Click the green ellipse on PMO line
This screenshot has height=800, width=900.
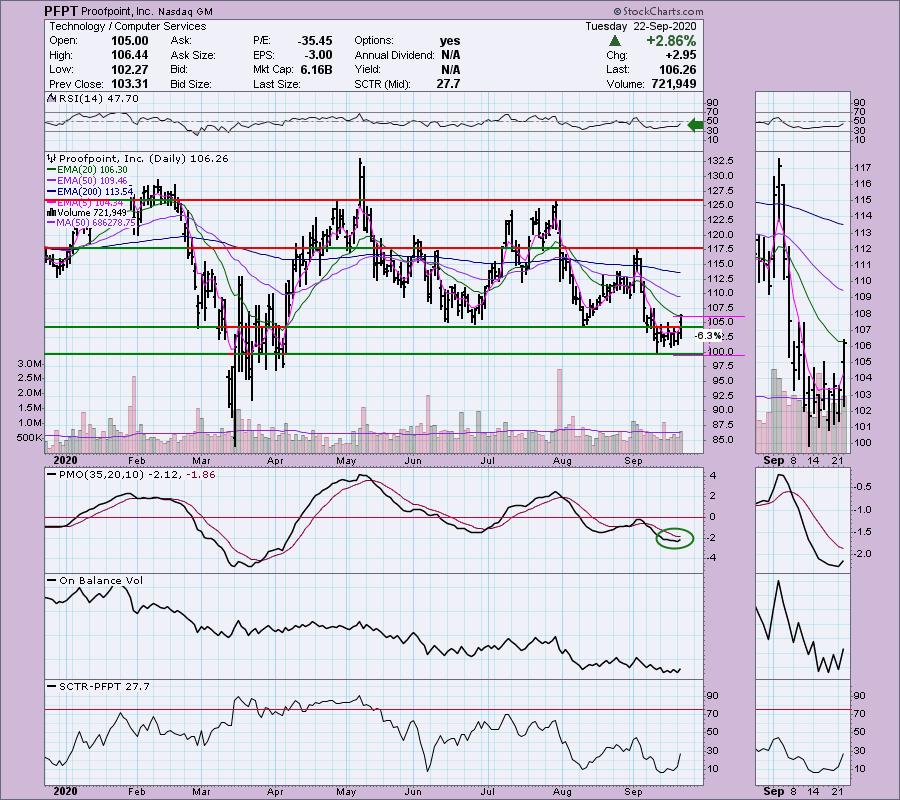[675, 538]
